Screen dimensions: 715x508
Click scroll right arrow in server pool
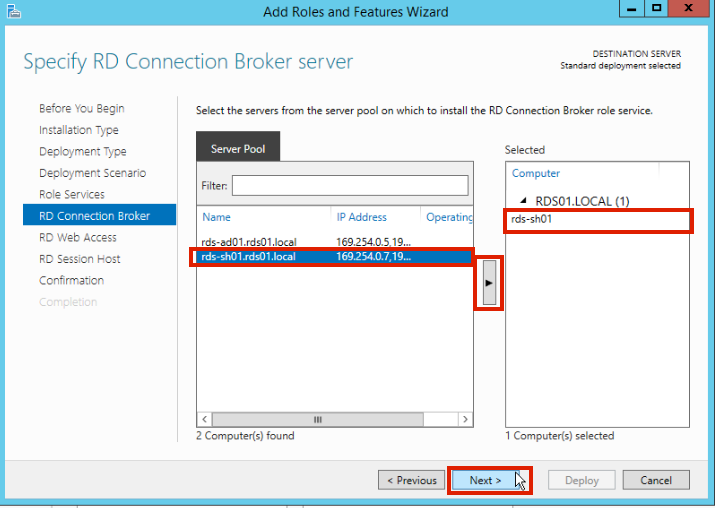465,419
